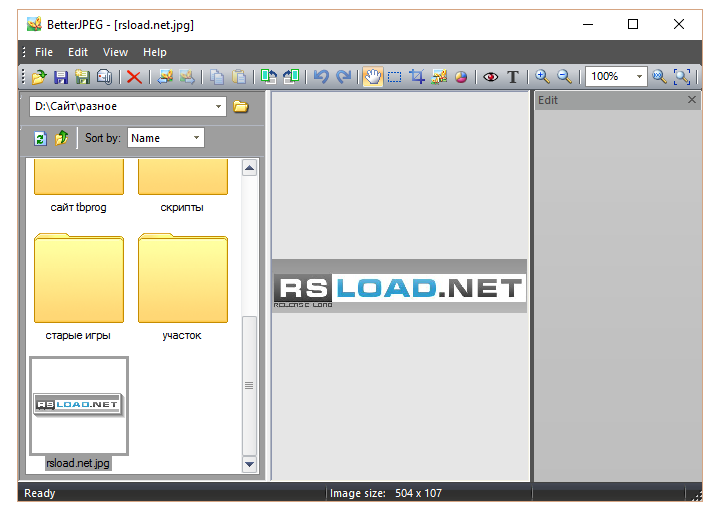Refresh the folder listing
The image size is (725, 522).
pyautogui.click(x=40, y=138)
